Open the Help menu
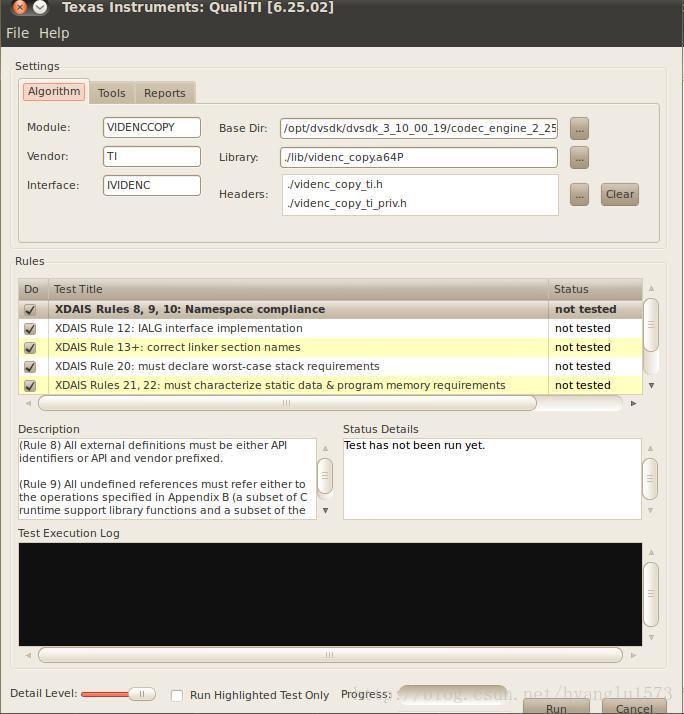The image size is (684, 714). [x=54, y=33]
